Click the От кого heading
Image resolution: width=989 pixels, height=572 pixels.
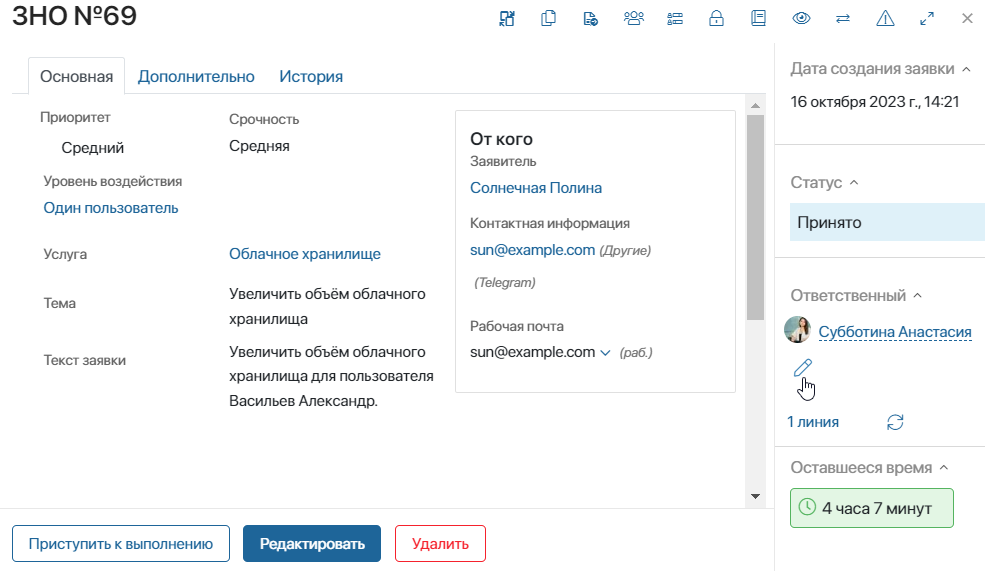501,139
